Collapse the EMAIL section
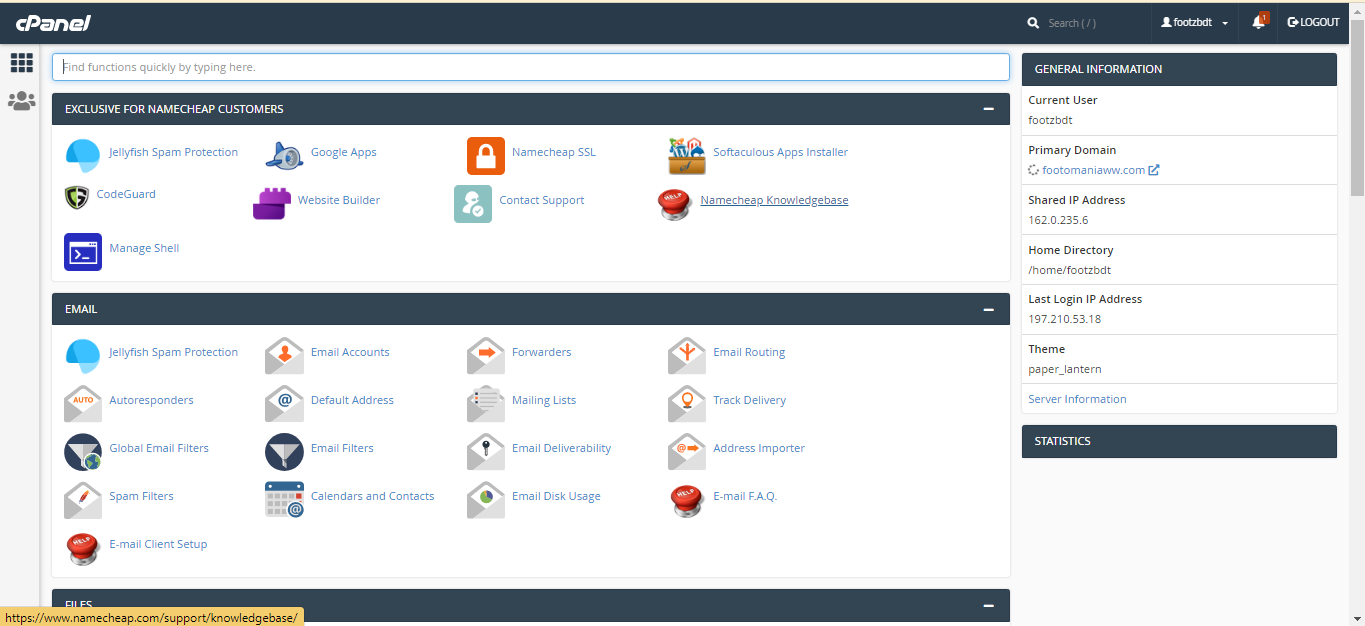Screen dimensions: 1365x626 pyautogui.click(x=988, y=308)
